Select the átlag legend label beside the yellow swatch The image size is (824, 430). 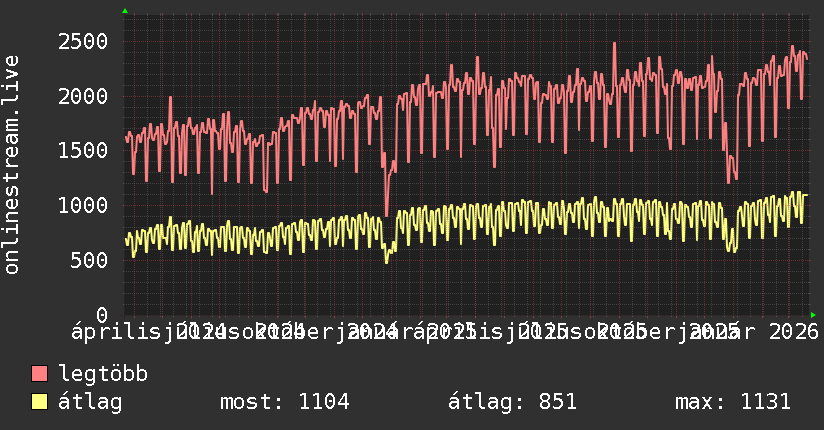tap(90, 402)
